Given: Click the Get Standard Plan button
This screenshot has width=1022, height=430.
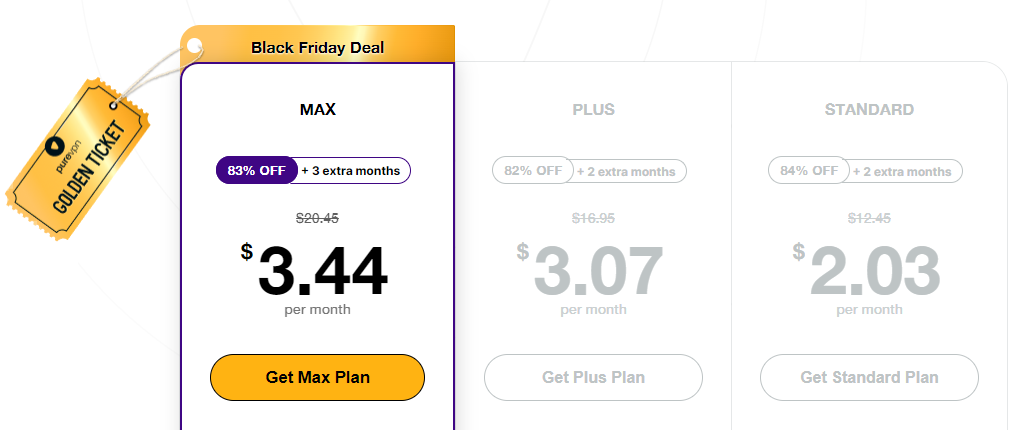Looking at the screenshot, I should [869, 377].
